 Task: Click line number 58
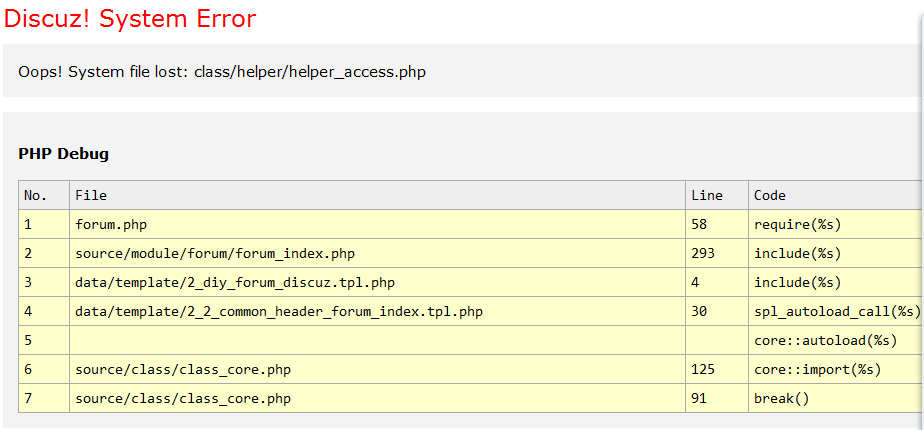(717, 224)
